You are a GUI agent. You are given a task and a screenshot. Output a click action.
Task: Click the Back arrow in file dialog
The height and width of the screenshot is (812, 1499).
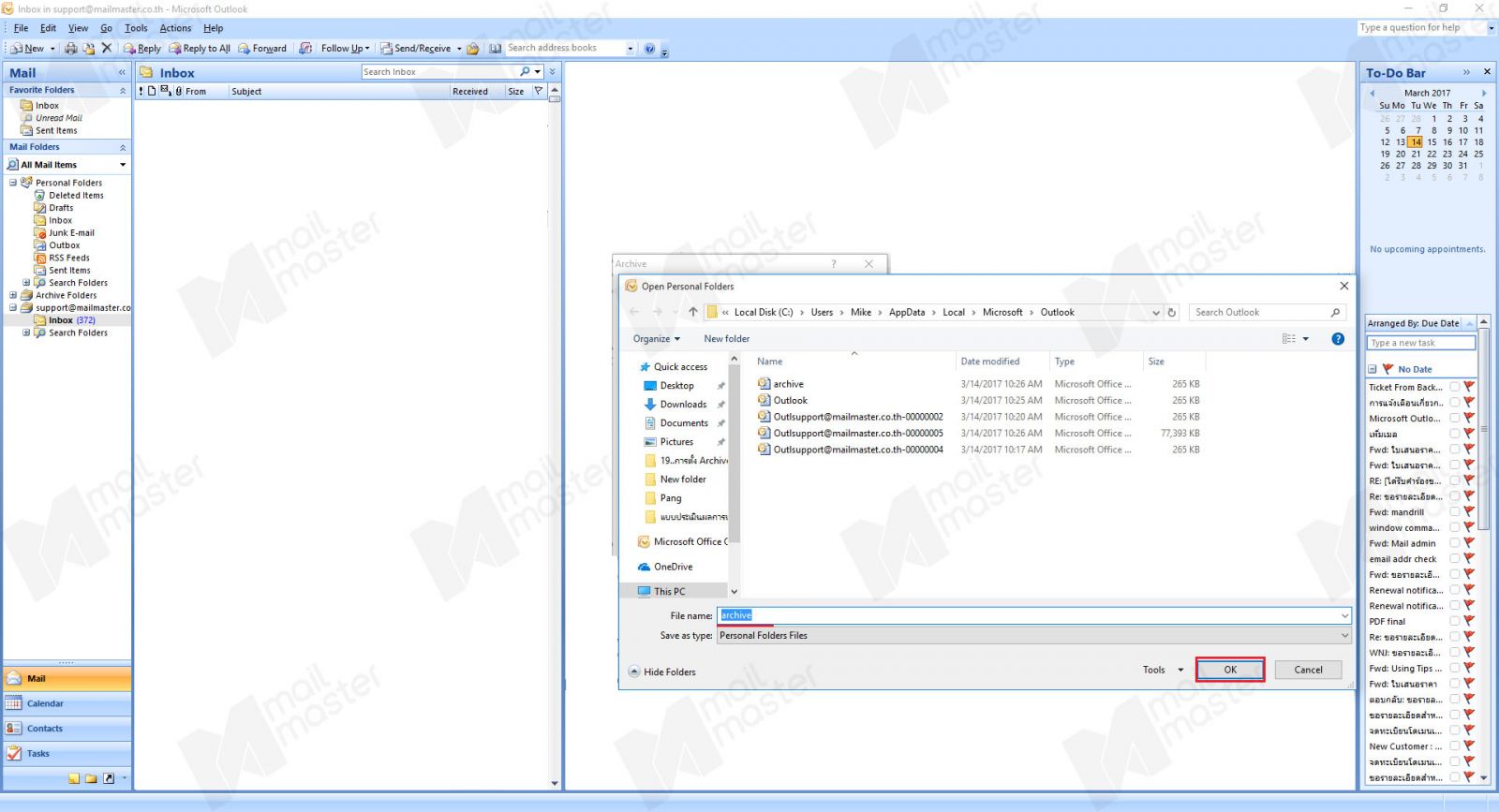634,312
